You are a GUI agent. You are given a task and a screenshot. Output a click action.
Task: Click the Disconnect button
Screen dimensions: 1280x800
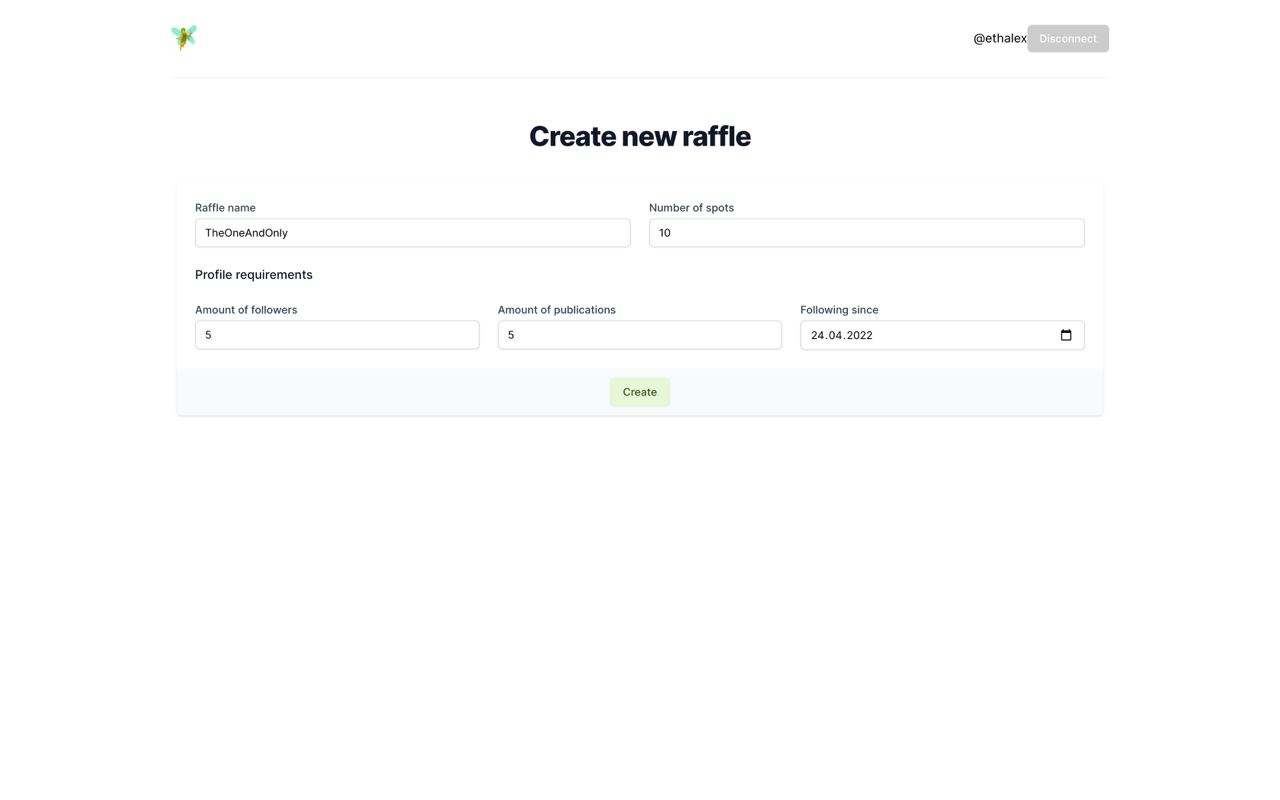[x=1068, y=38]
